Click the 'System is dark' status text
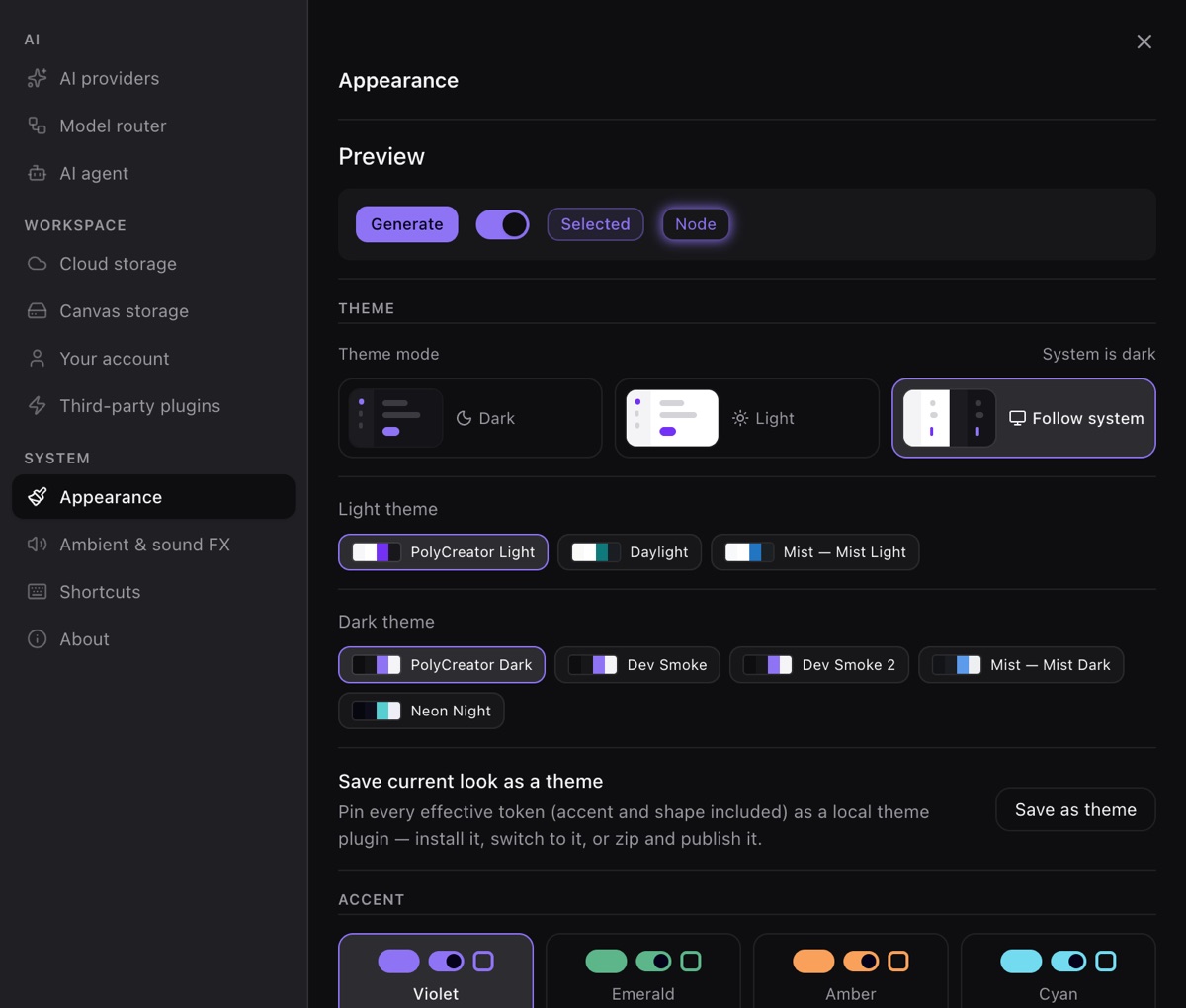The width and height of the screenshot is (1186, 1008). 1099,354
